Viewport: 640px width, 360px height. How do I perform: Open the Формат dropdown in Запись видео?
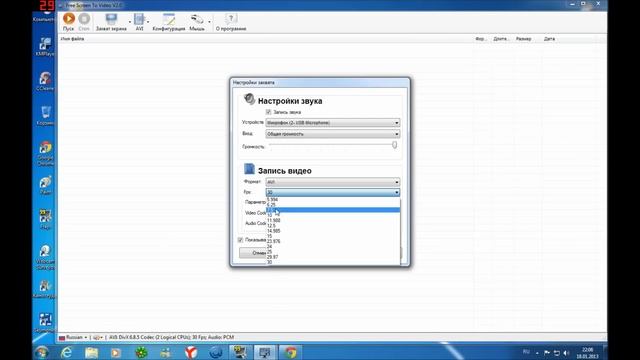(x=333, y=182)
